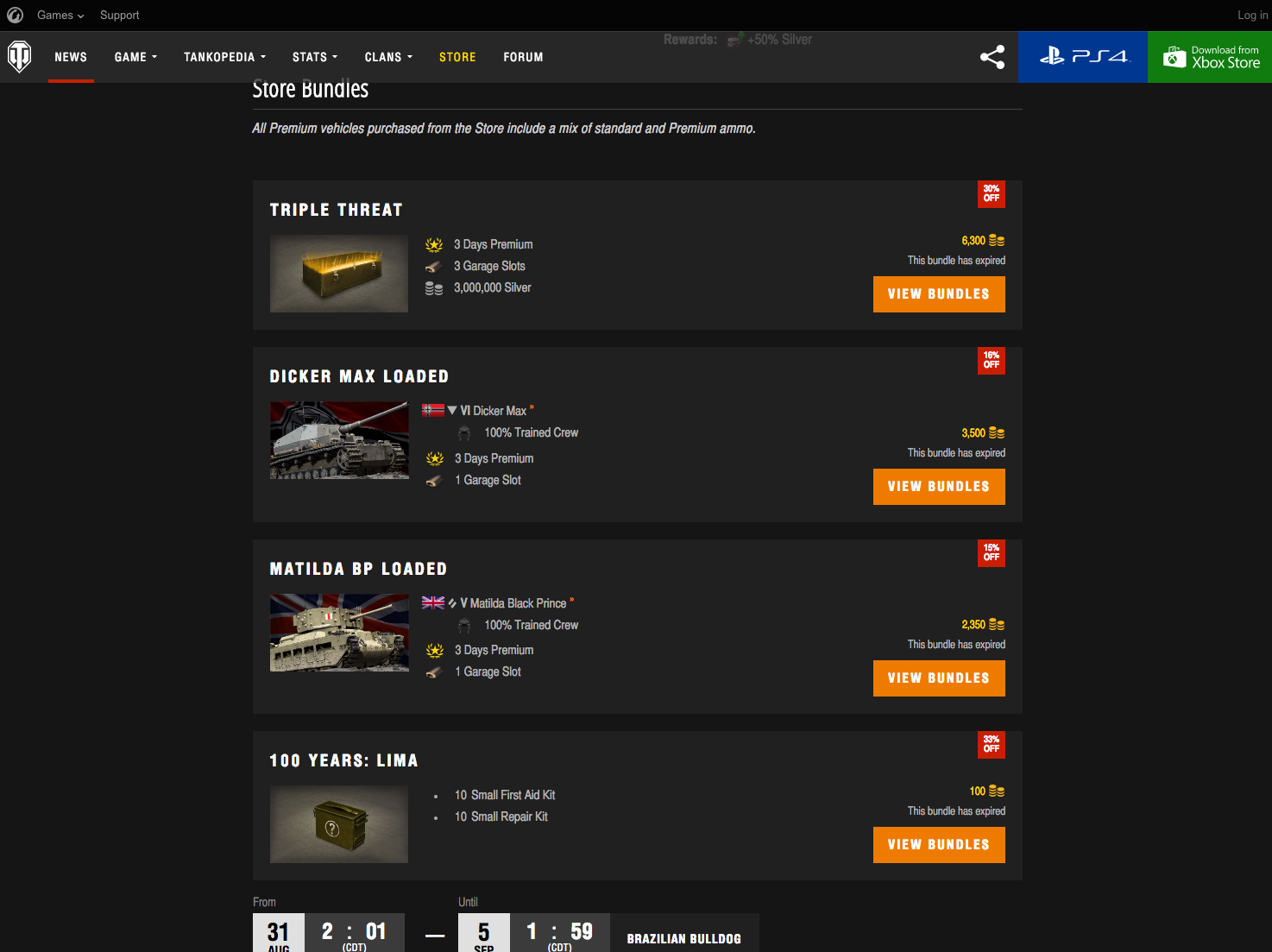Open the NEWS tab
Screen dimensions: 1272x952
pos(71,57)
